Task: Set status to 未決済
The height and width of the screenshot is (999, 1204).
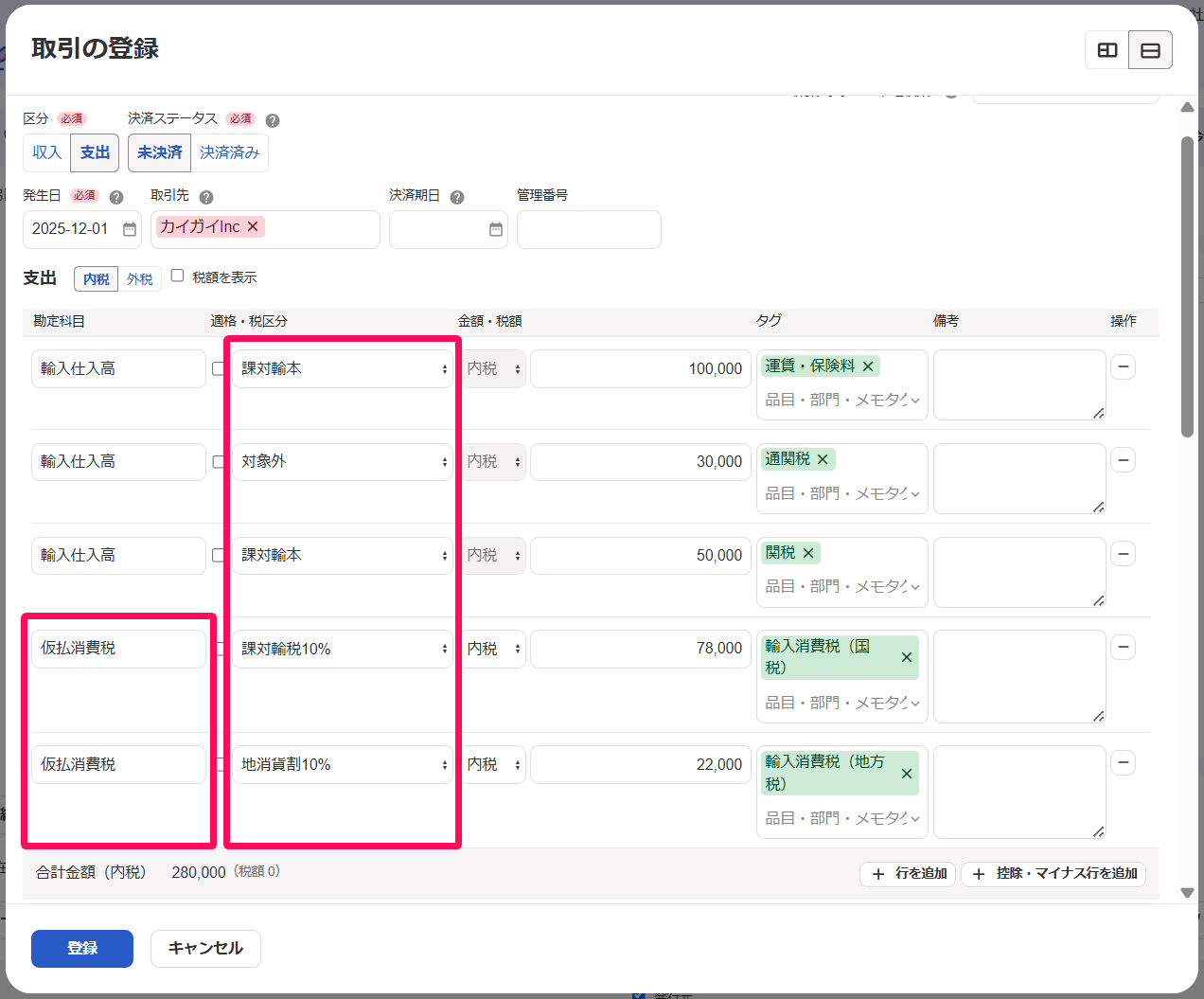Action: point(159,152)
